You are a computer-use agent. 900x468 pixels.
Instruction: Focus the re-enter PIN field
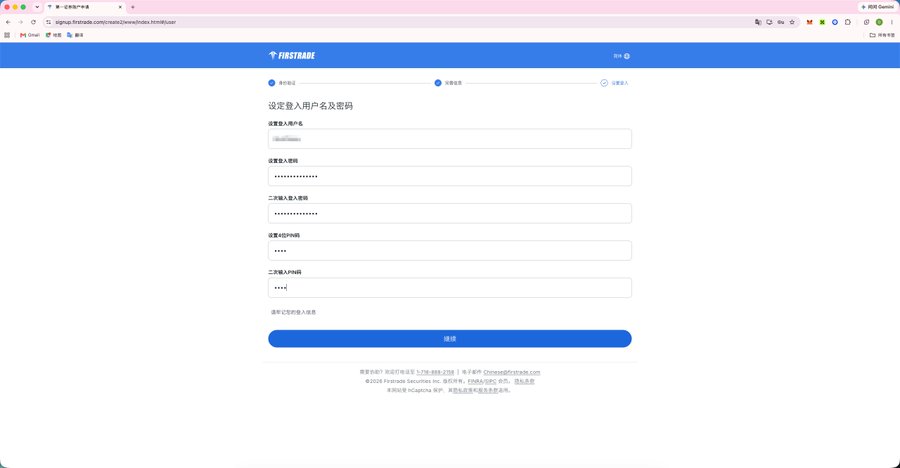(449, 288)
